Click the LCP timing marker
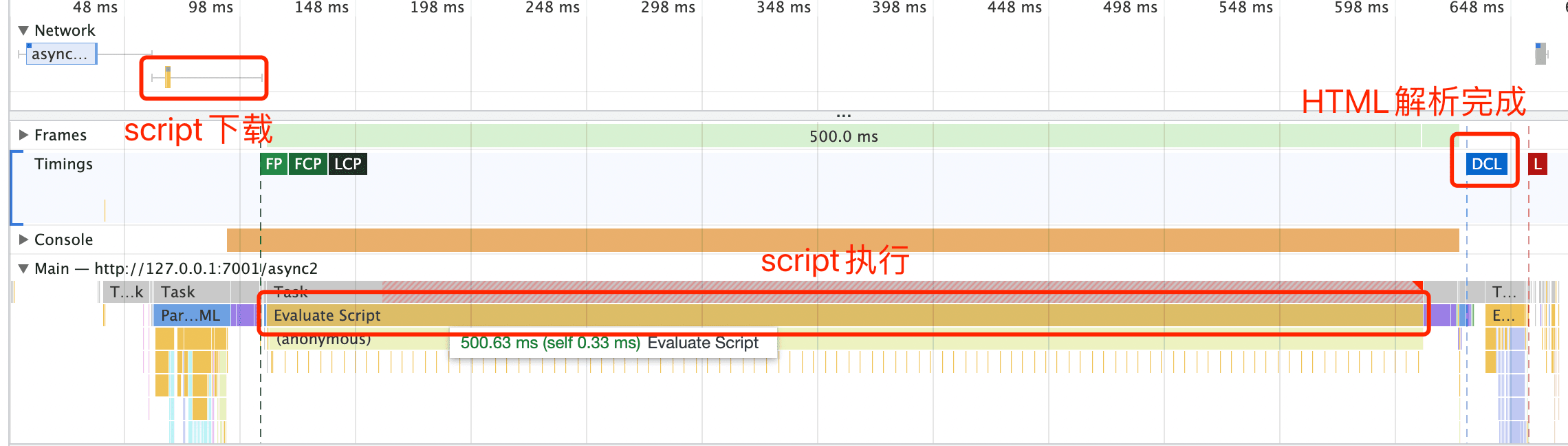1568x446 pixels. tap(348, 164)
